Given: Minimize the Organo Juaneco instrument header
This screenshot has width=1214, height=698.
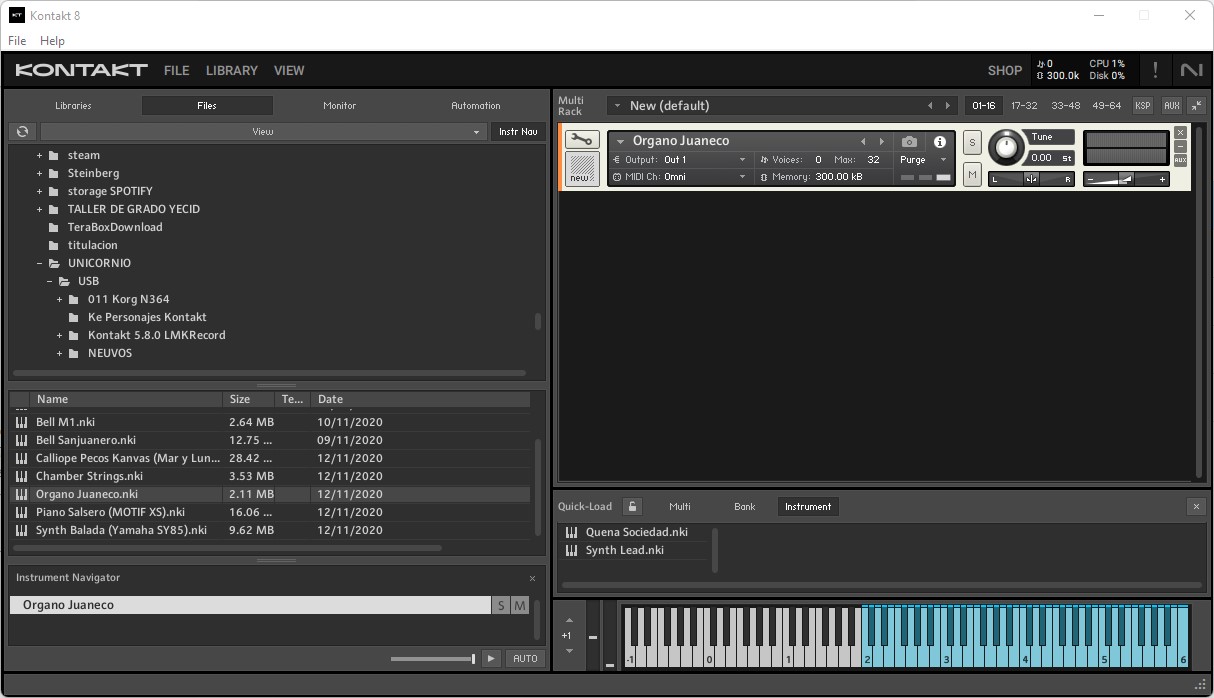Looking at the screenshot, I should coord(1180,146).
